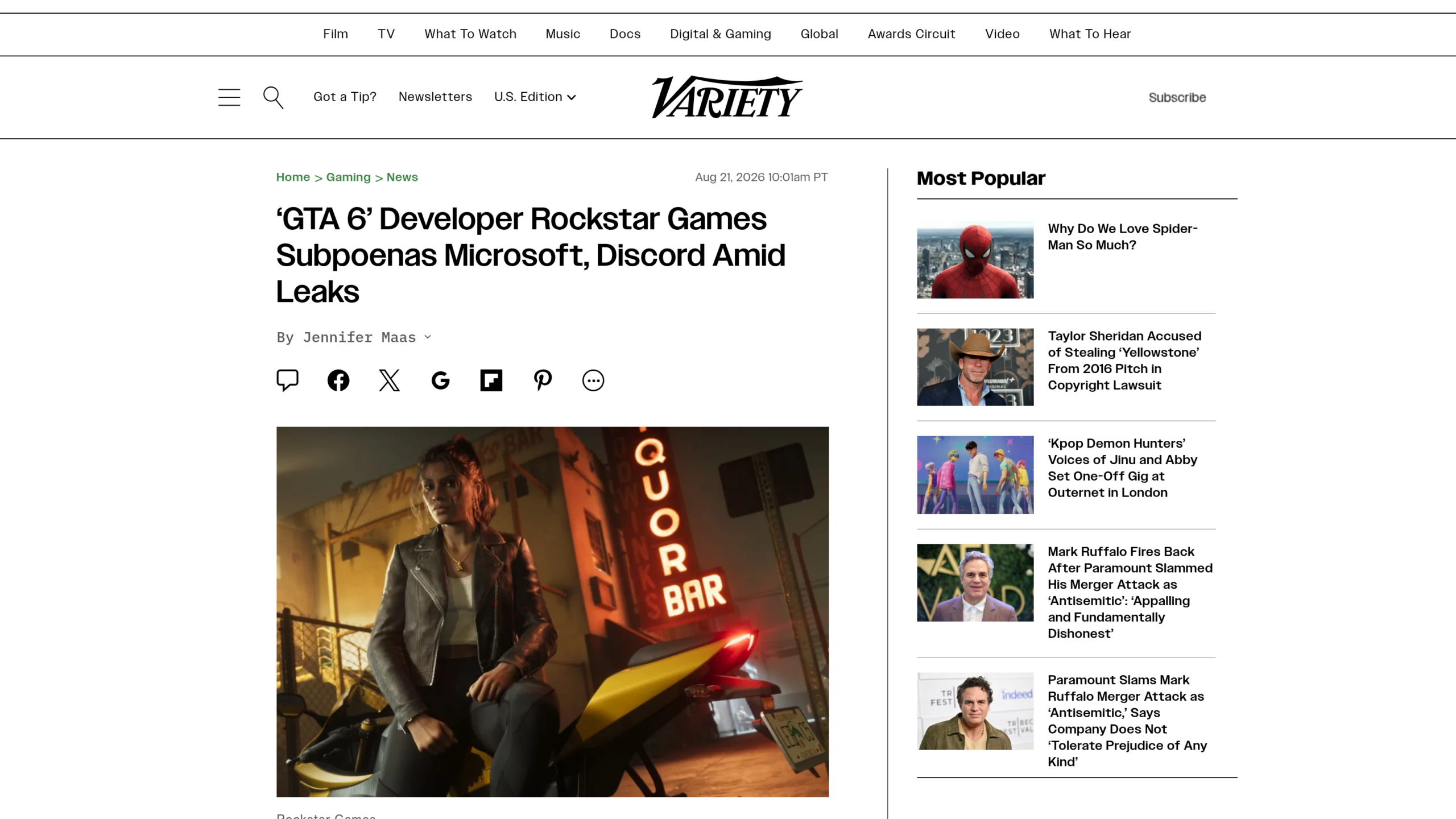Share the article via Flipboard icon
Viewport: 1456px width, 819px height.
pos(491,380)
